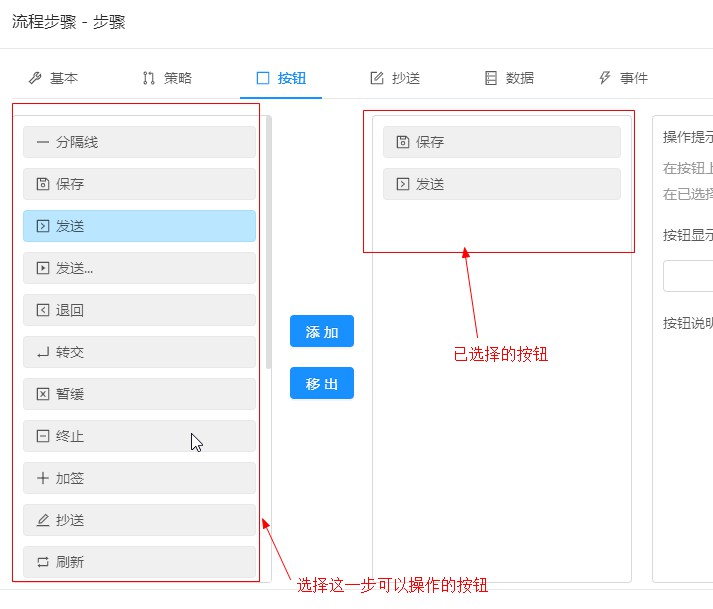Click the wrench icon beside 基本
Viewport: 713px width, 609px height.
coord(35,78)
